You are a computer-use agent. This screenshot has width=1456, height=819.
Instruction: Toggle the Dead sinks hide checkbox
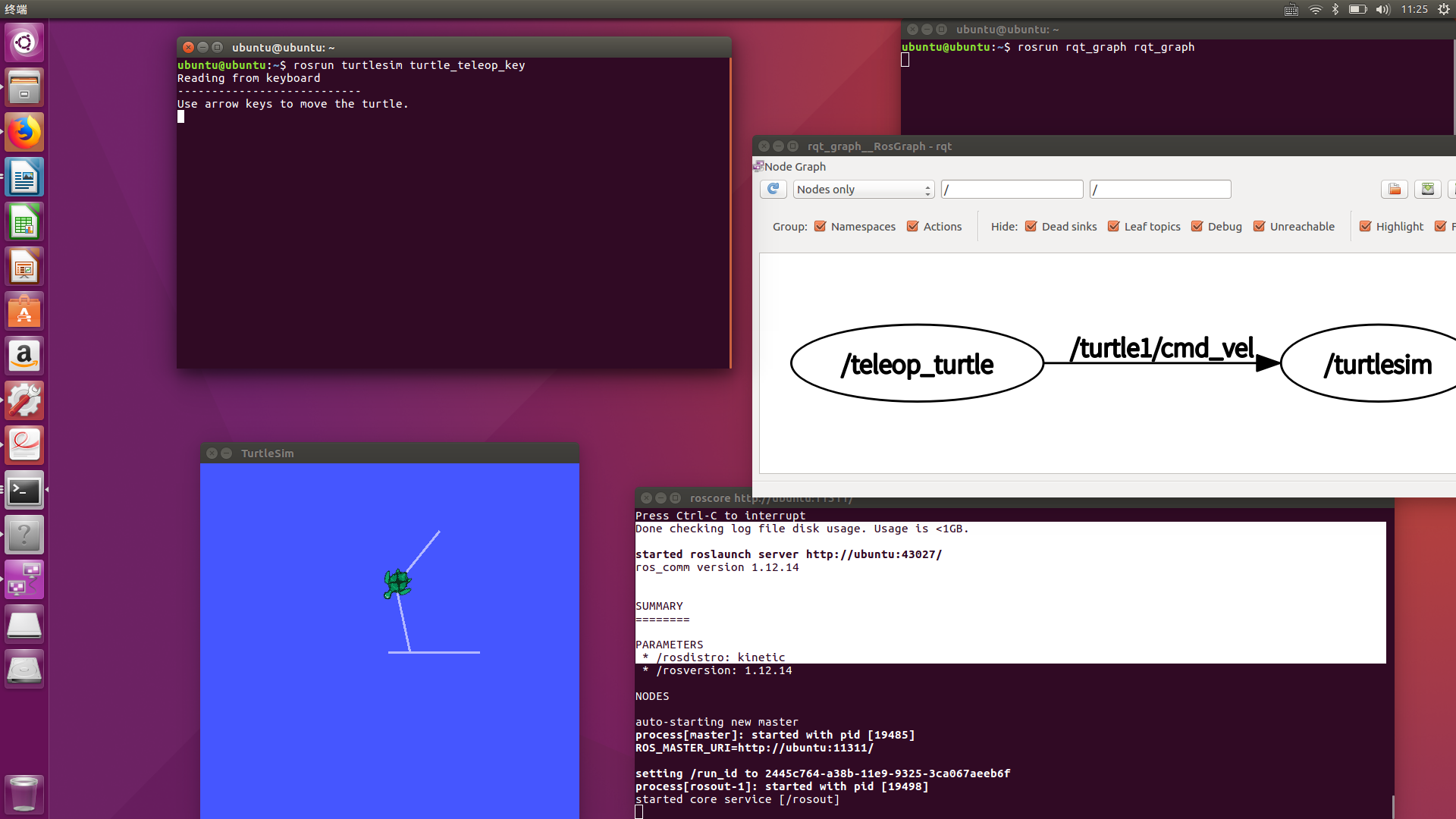[1031, 226]
